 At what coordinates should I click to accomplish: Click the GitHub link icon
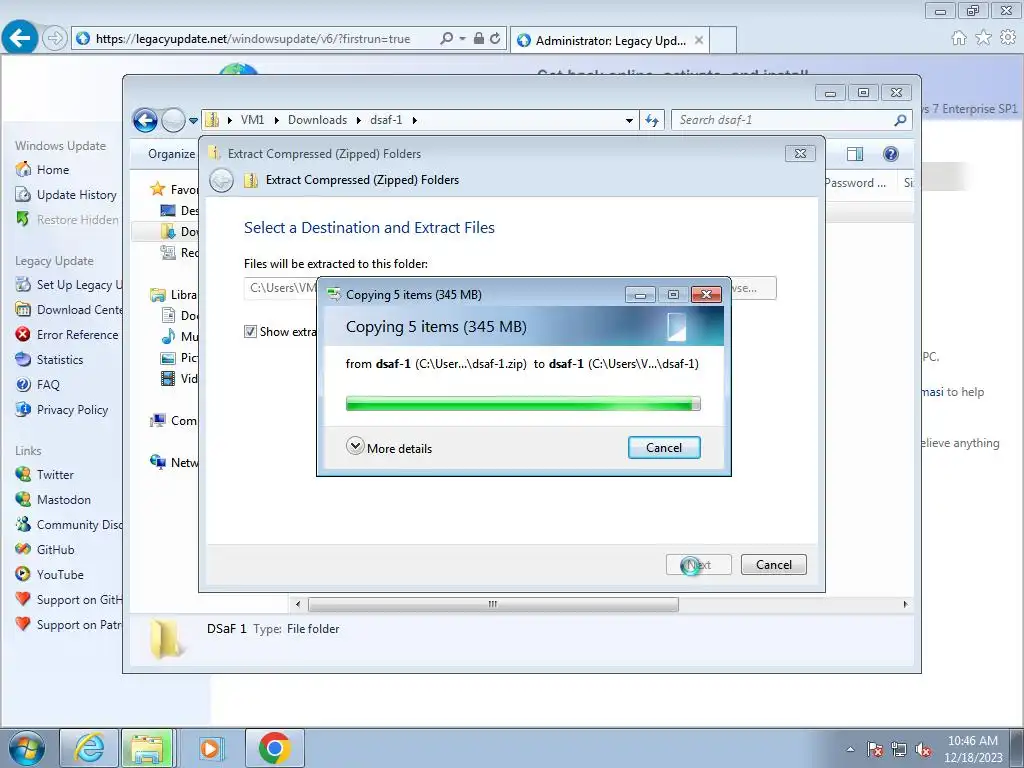(x=23, y=549)
